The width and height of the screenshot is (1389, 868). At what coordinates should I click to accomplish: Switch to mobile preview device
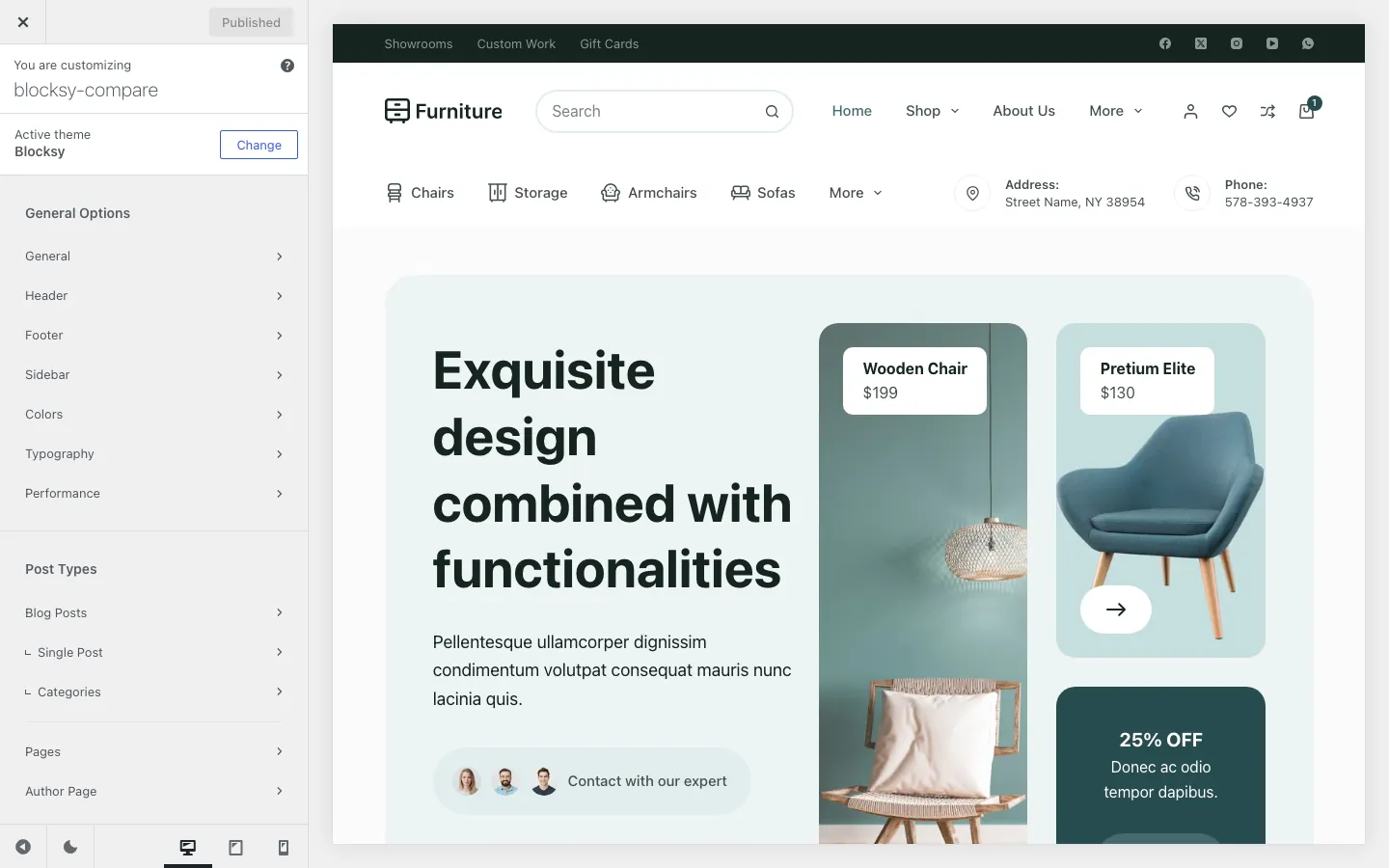coord(284,847)
